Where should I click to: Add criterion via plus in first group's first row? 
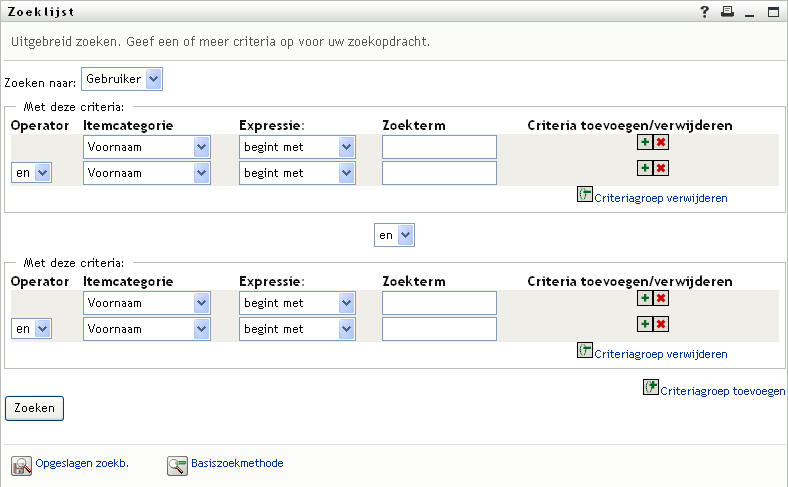coord(645,142)
